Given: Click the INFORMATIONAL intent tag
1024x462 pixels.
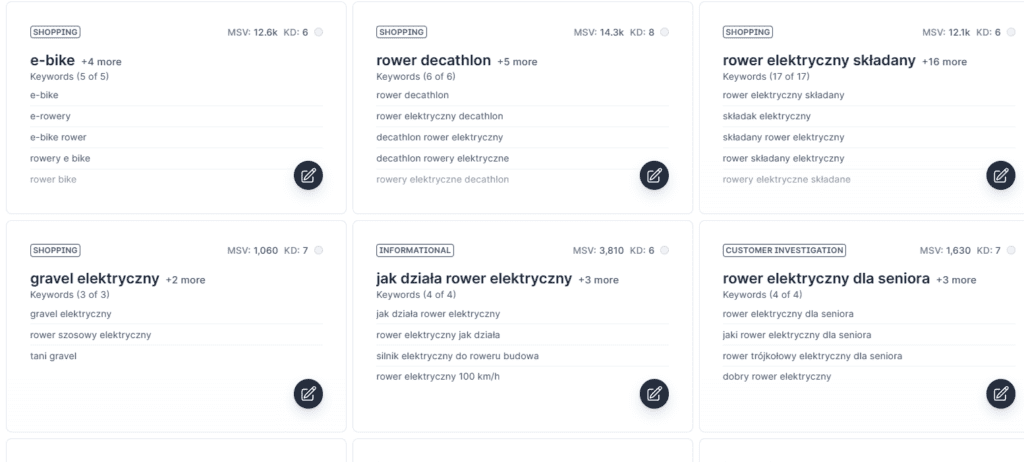Looking at the screenshot, I should coord(414,250).
